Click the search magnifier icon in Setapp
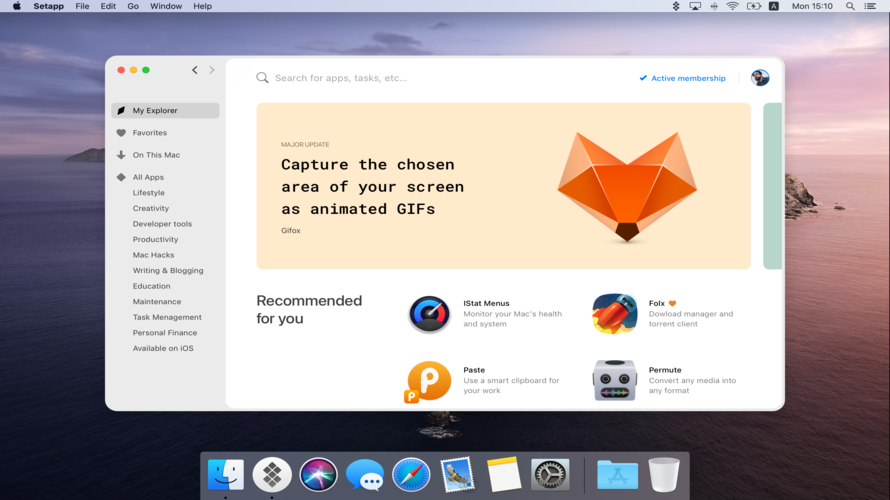This screenshot has height=500, width=890. tap(262, 78)
